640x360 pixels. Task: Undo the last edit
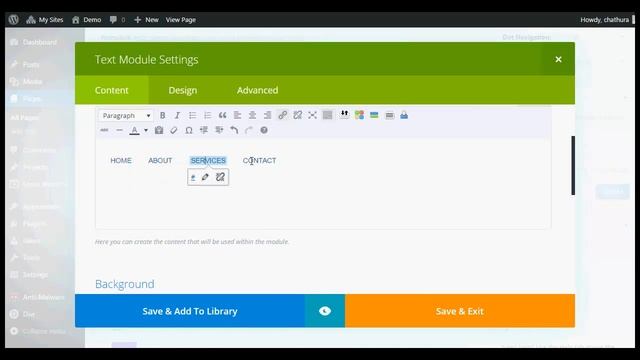[234, 130]
